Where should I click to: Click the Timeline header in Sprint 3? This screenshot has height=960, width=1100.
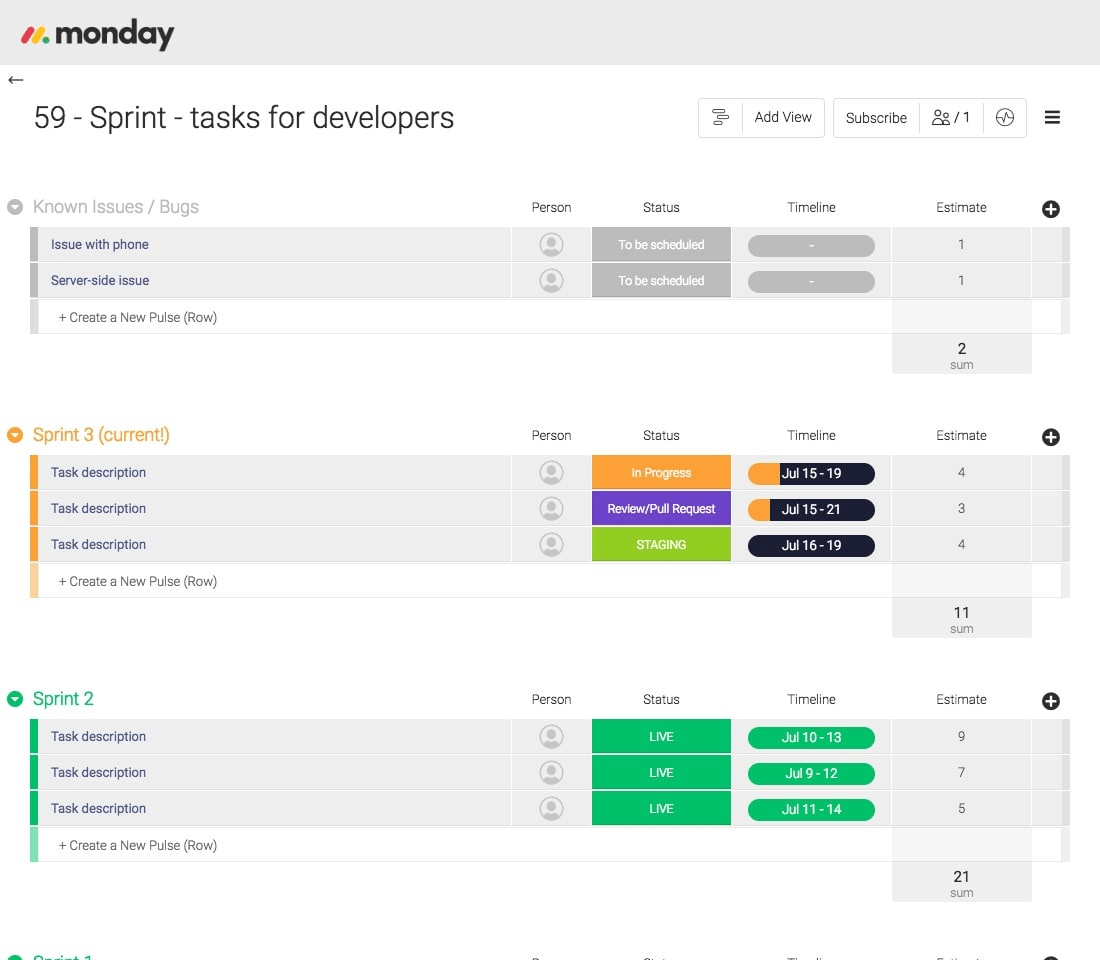(811, 436)
